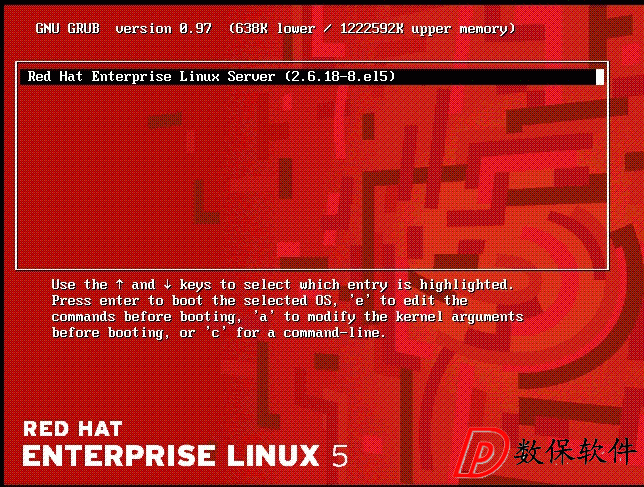Click the large 5 numeral in logo
644x487 pixels.
[x=340, y=456]
